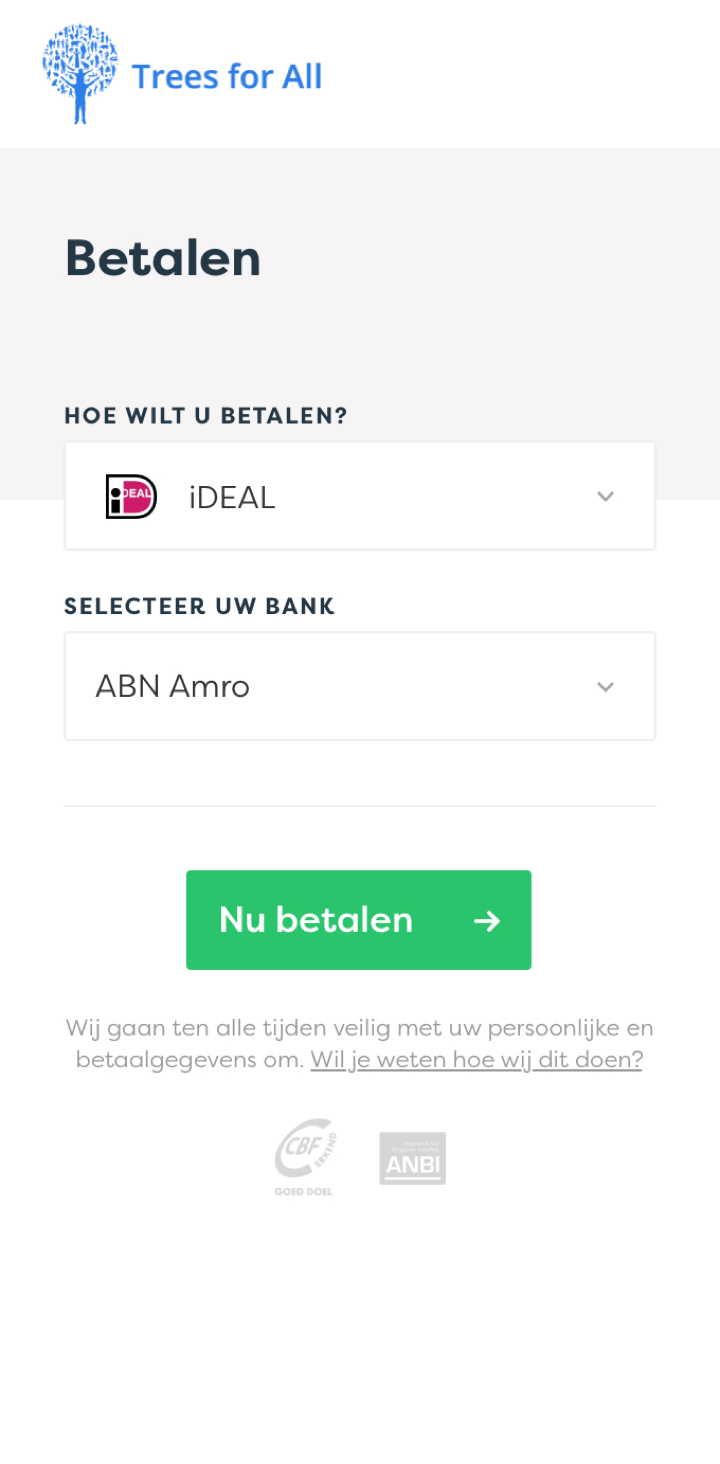
Task: Click the ANBI certification logo
Action: pos(412,1158)
